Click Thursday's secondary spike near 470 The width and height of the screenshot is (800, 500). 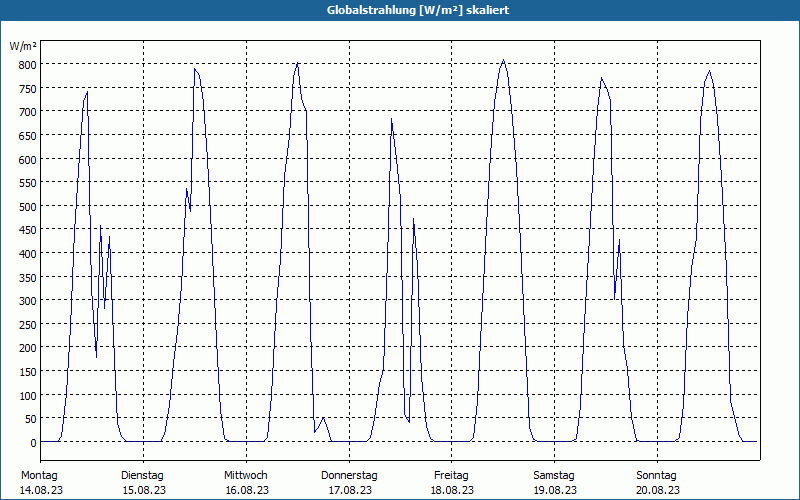coord(413,219)
